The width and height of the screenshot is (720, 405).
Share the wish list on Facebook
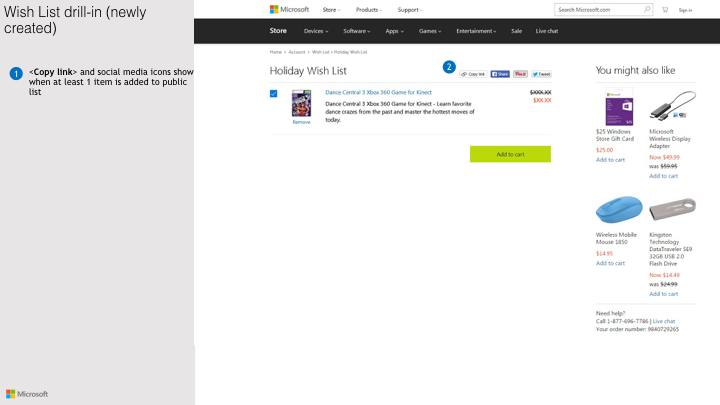point(500,74)
